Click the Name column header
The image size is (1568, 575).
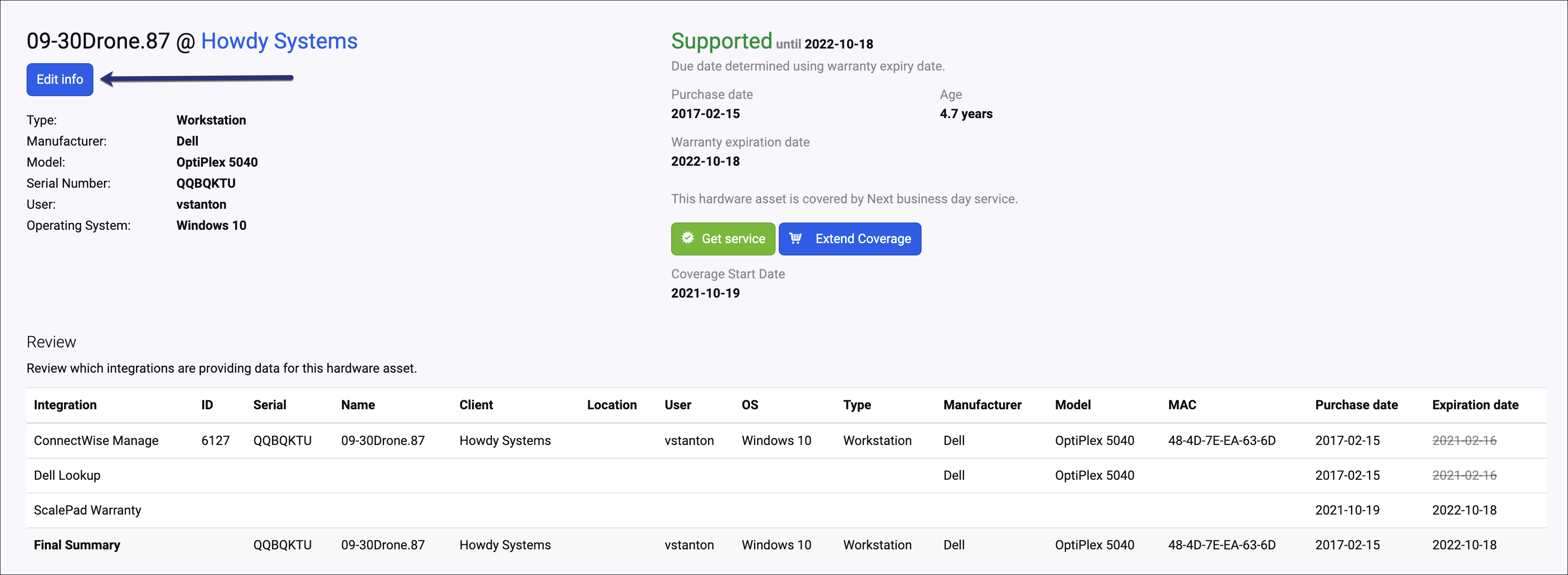(x=358, y=405)
